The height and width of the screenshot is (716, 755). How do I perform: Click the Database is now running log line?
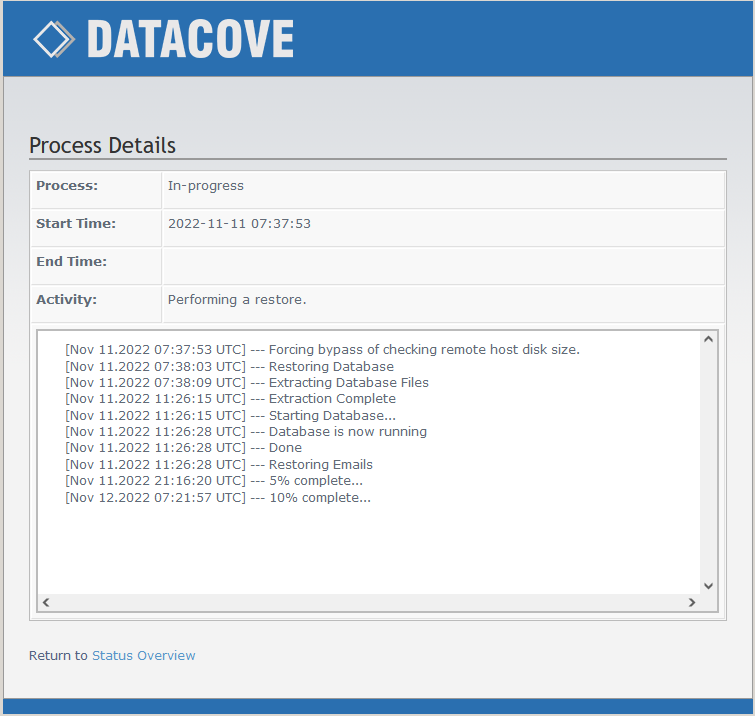tap(246, 431)
